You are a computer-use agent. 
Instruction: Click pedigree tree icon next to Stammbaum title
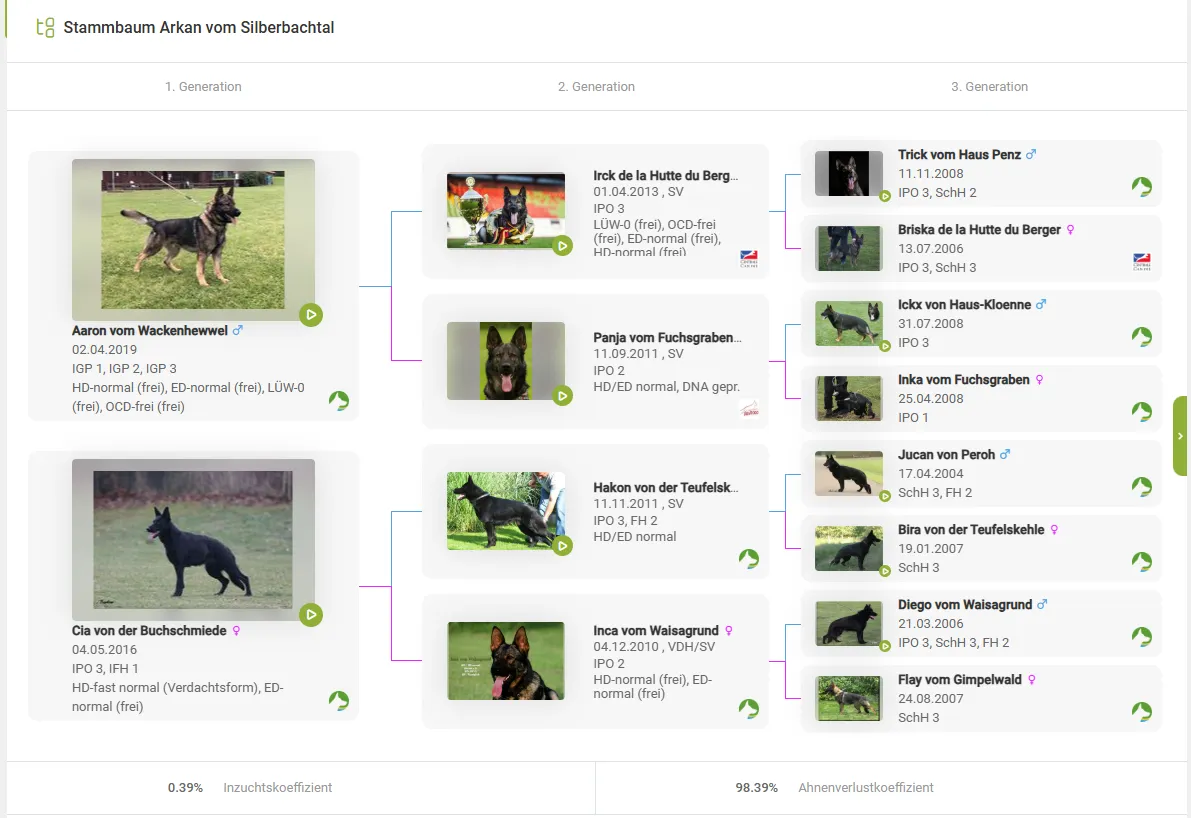(x=45, y=28)
